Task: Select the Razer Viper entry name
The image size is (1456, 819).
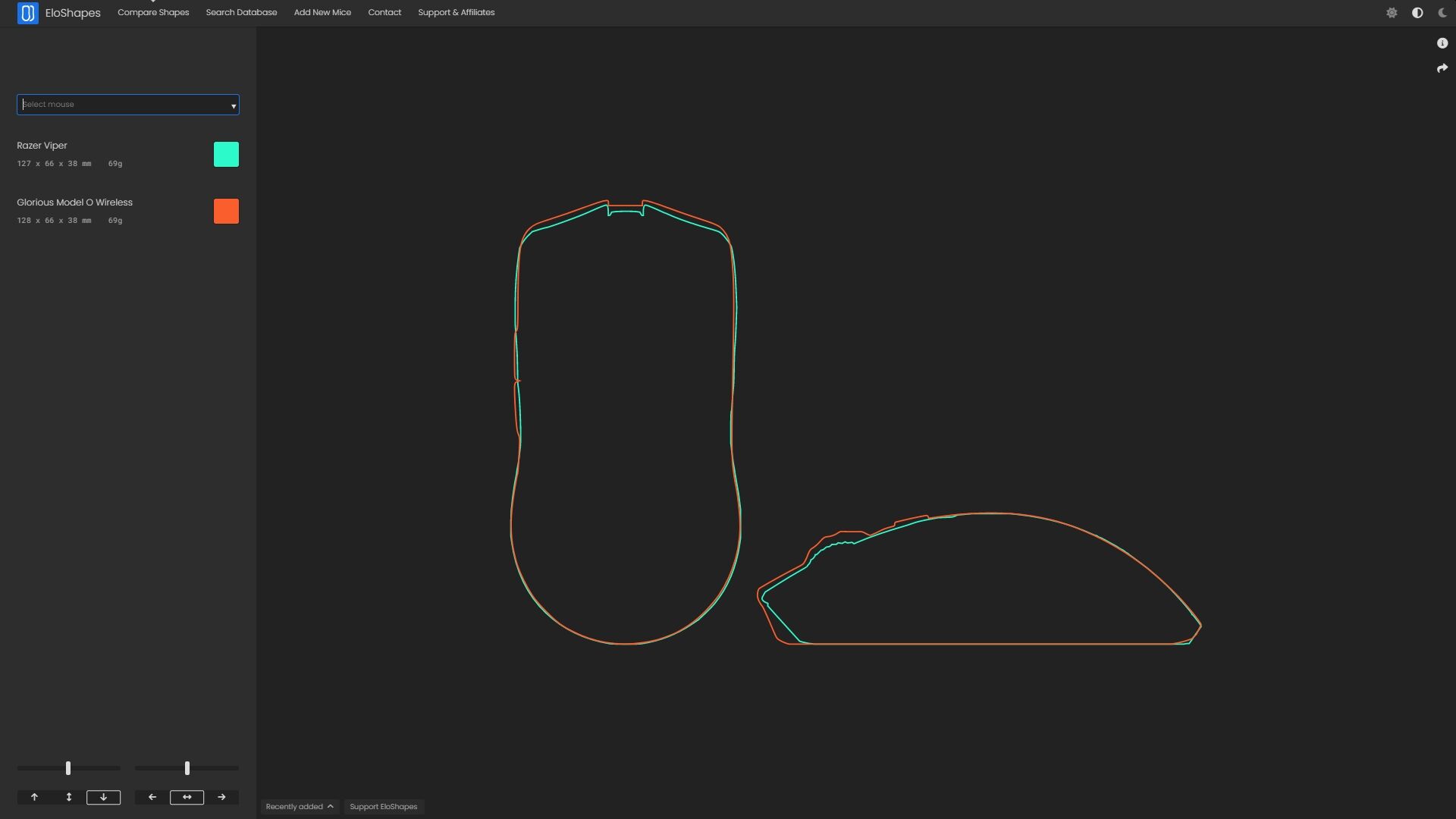Action: tap(42, 146)
